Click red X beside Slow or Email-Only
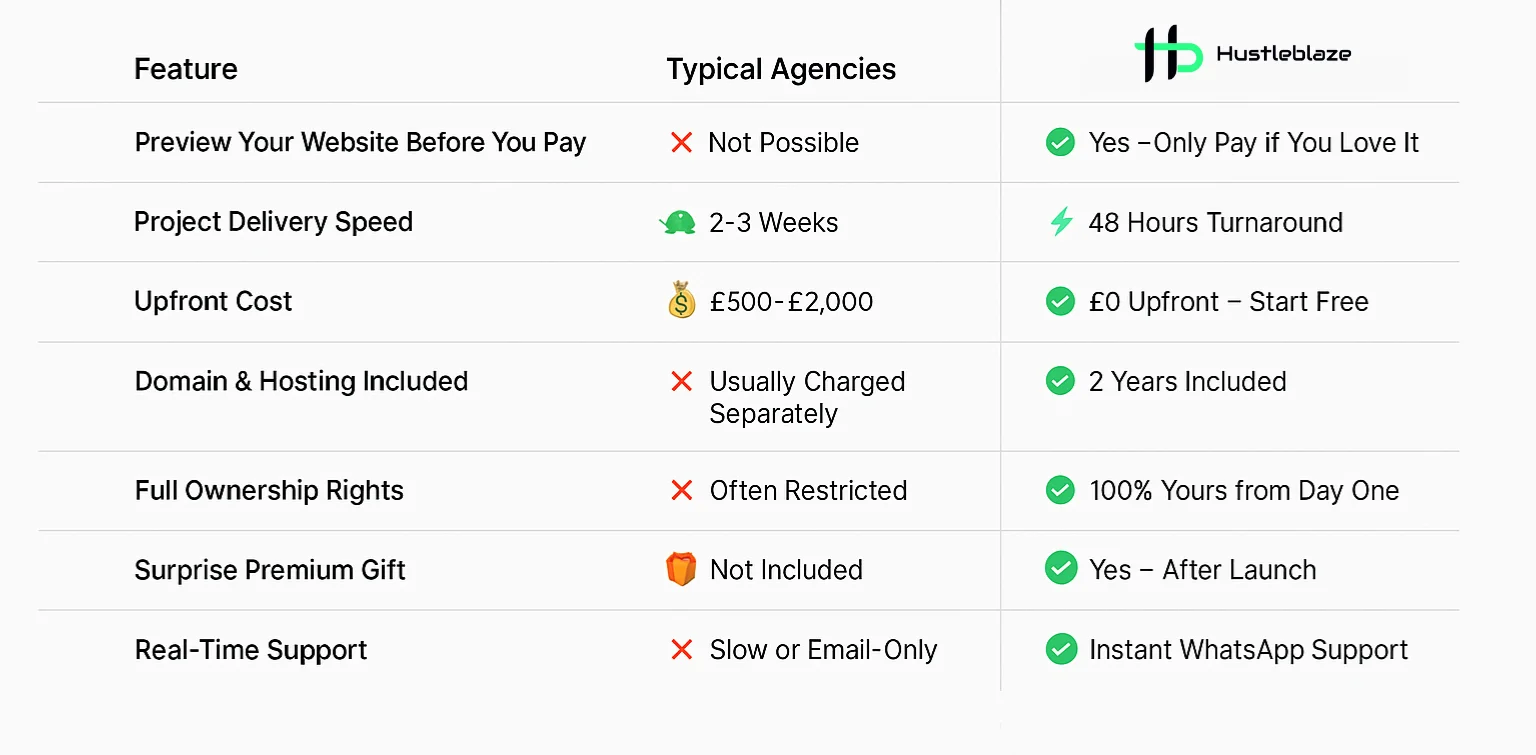This screenshot has width=1536, height=755. pos(681,650)
